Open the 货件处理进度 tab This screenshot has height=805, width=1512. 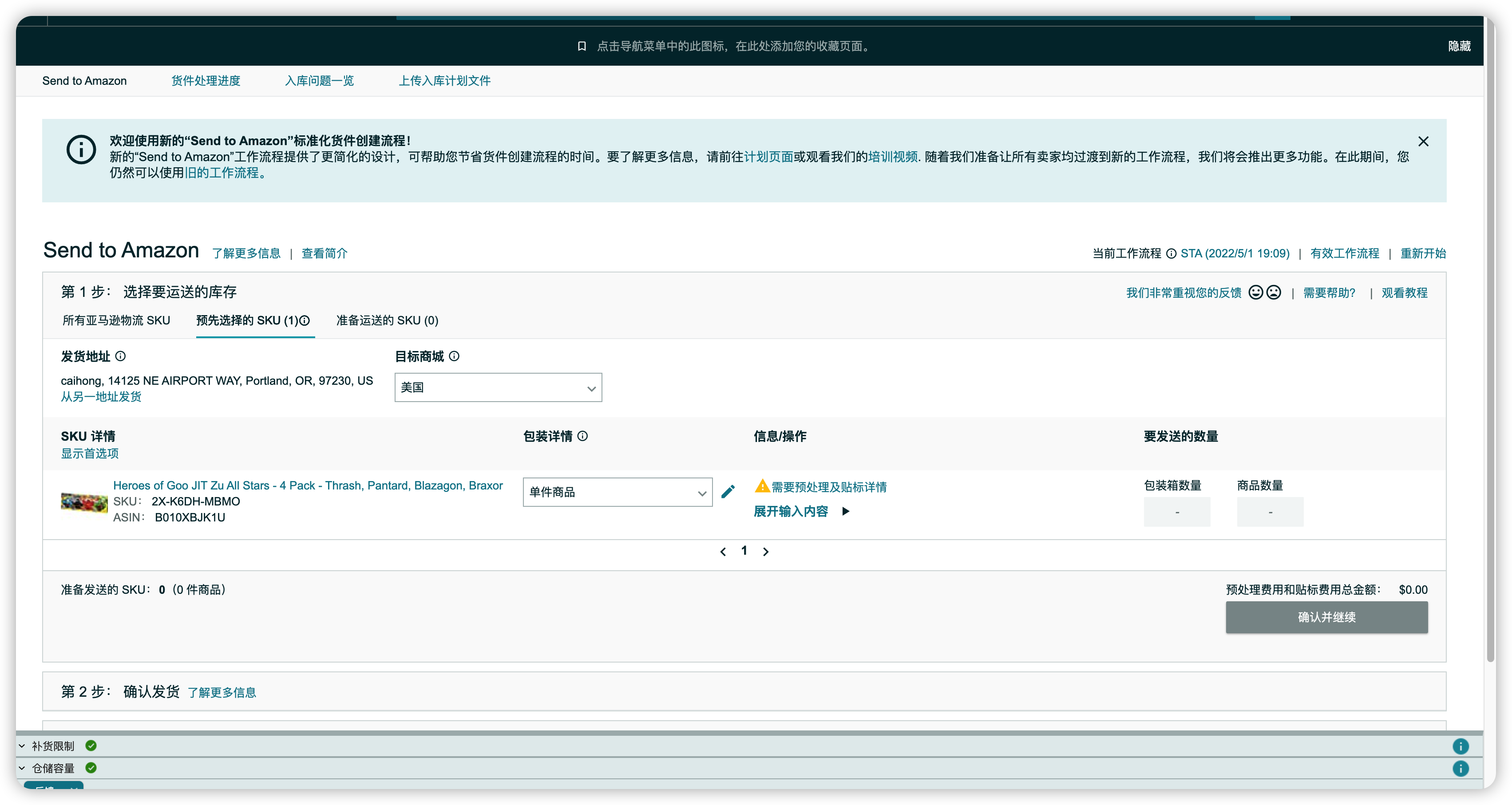tap(206, 81)
